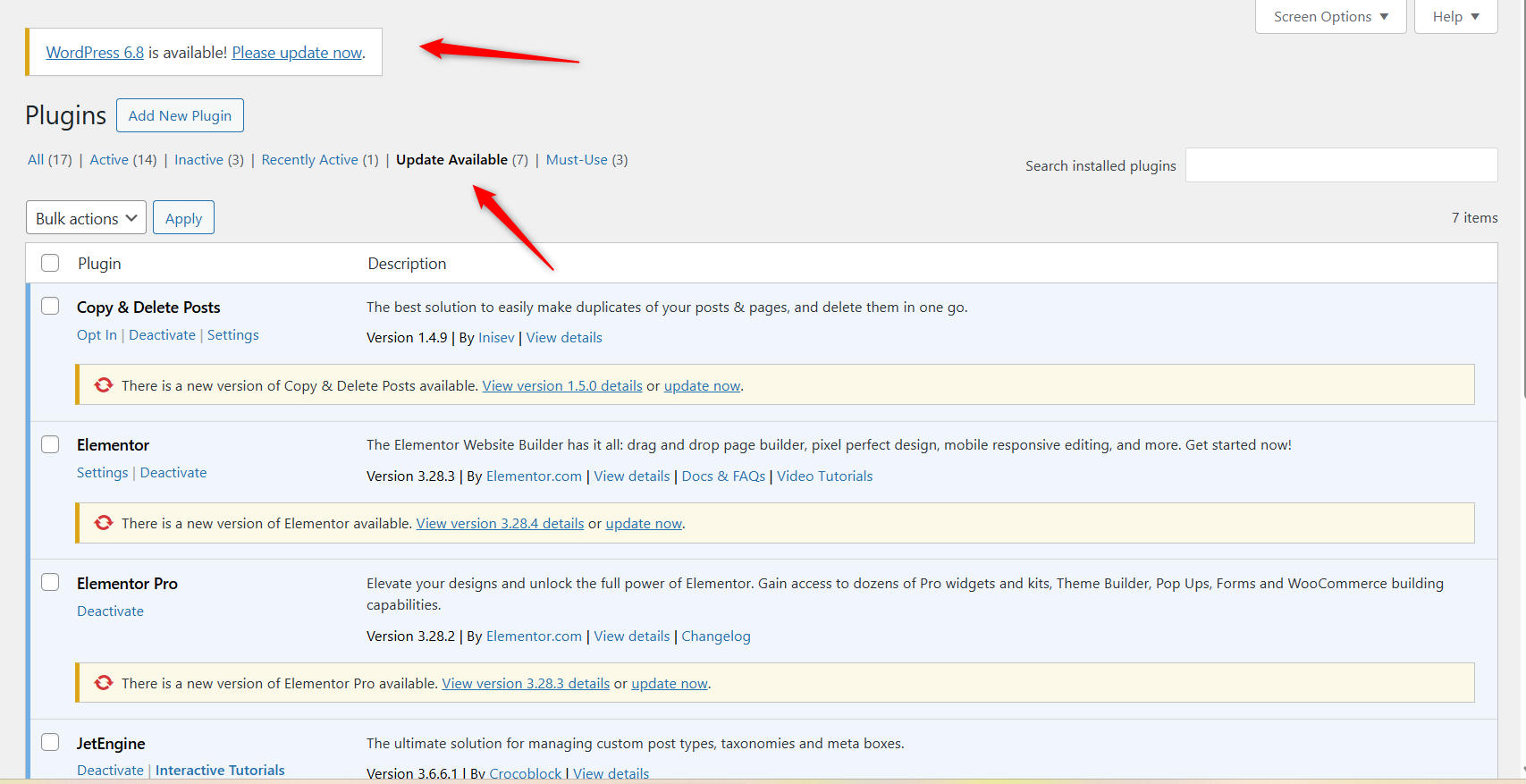The width and height of the screenshot is (1526, 784).
Task: Click update icon in Copy & Delete Posts notice
Action: click(104, 385)
